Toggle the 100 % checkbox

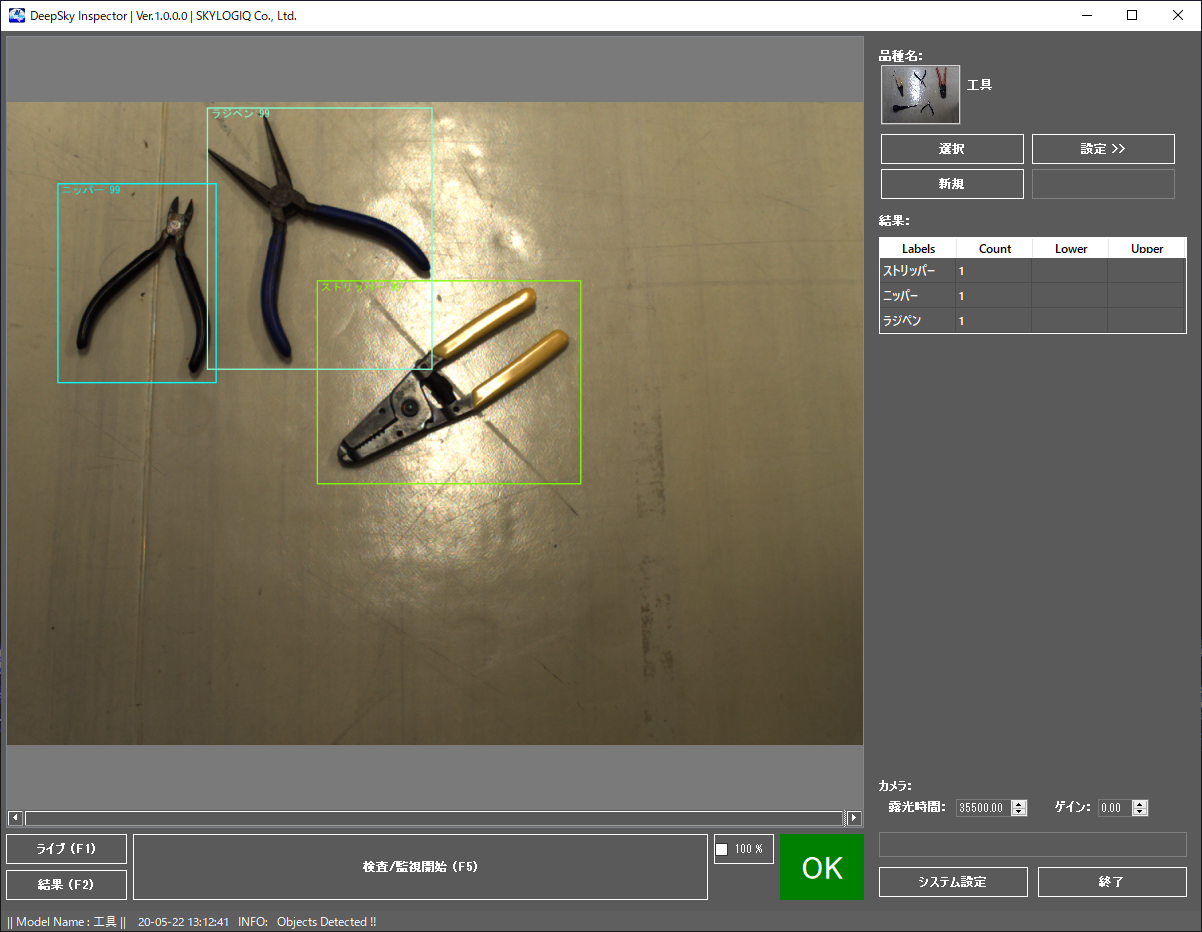(722, 849)
